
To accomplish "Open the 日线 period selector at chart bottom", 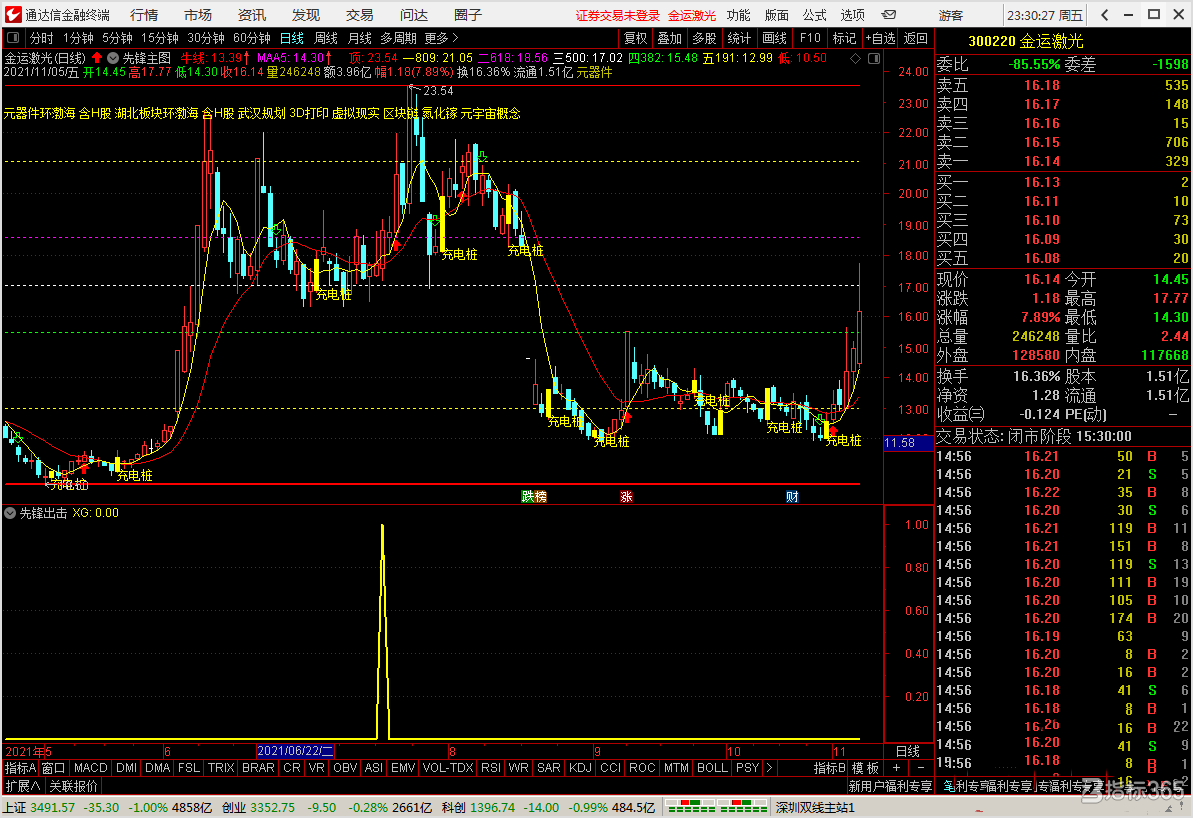I will pyautogui.click(x=908, y=751).
